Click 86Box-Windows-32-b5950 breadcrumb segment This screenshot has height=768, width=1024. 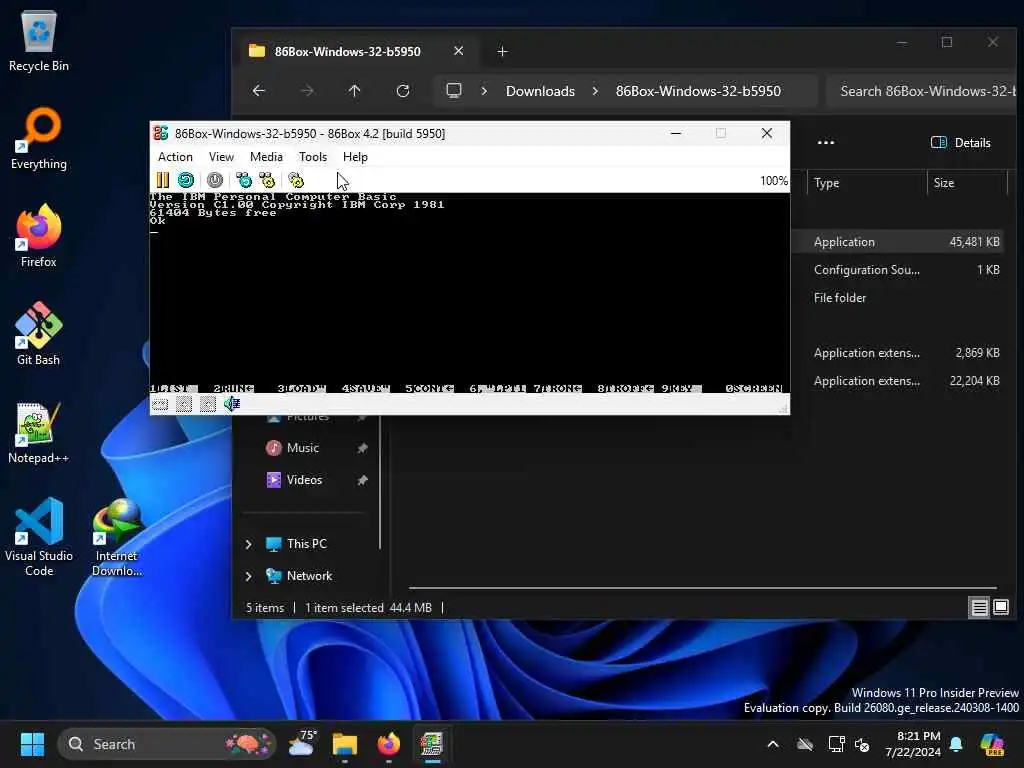pyautogui.click(x=697, y=91)
